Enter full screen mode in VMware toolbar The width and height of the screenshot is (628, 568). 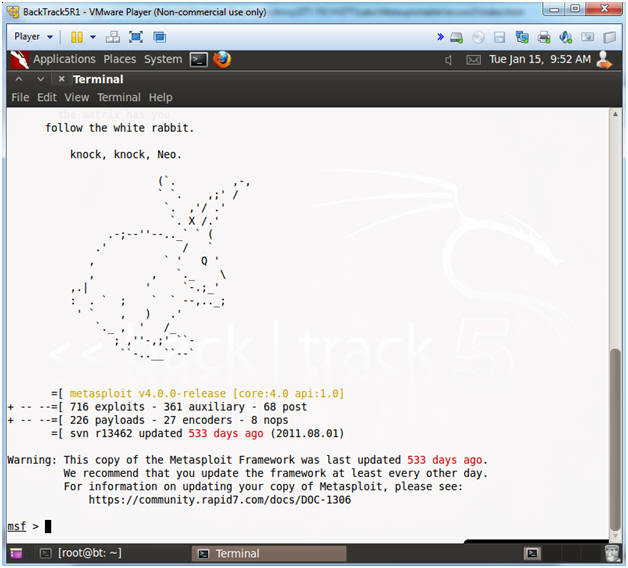[136, 37]
